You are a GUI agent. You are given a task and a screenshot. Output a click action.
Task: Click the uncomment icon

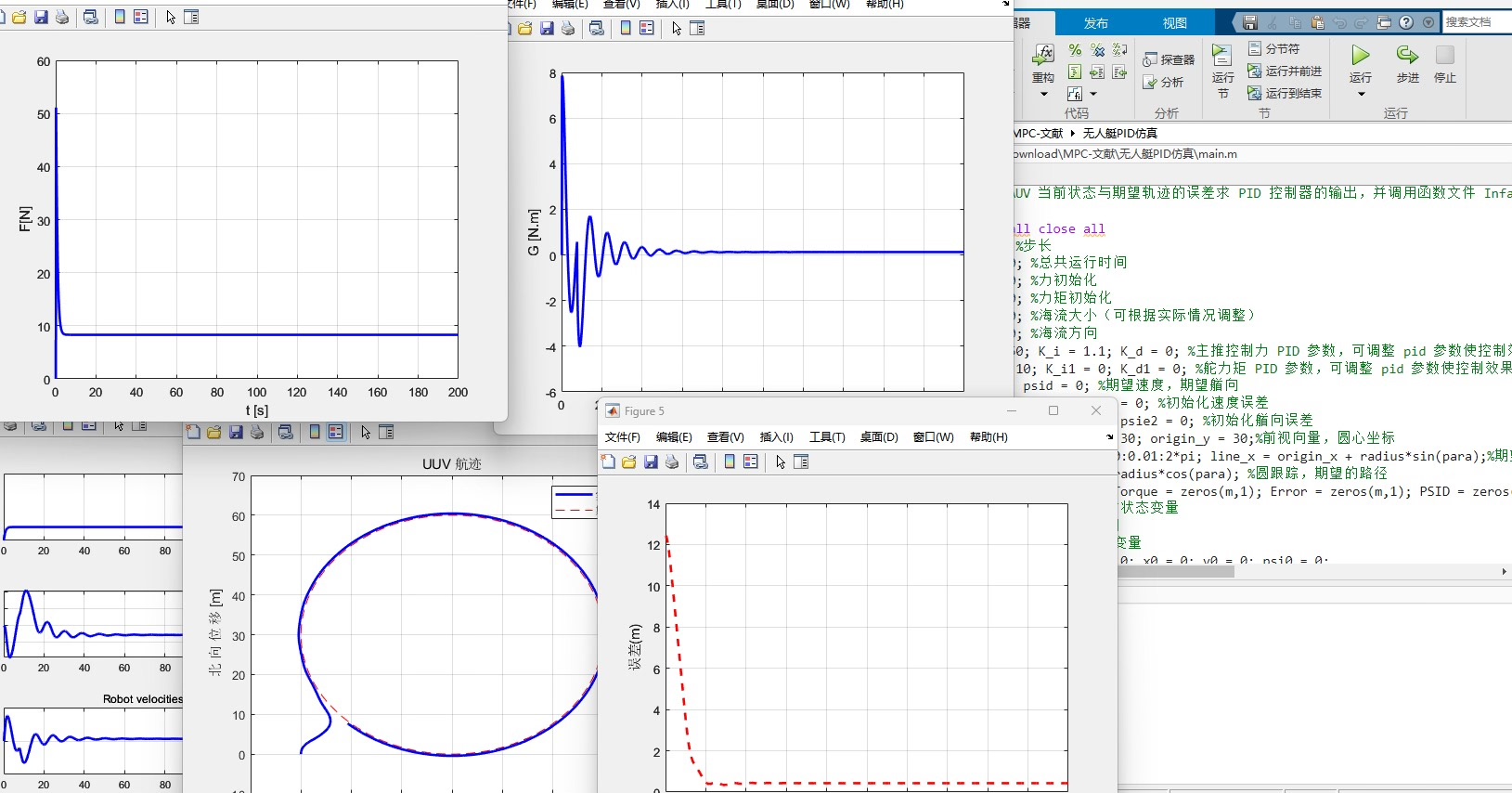1098,50
